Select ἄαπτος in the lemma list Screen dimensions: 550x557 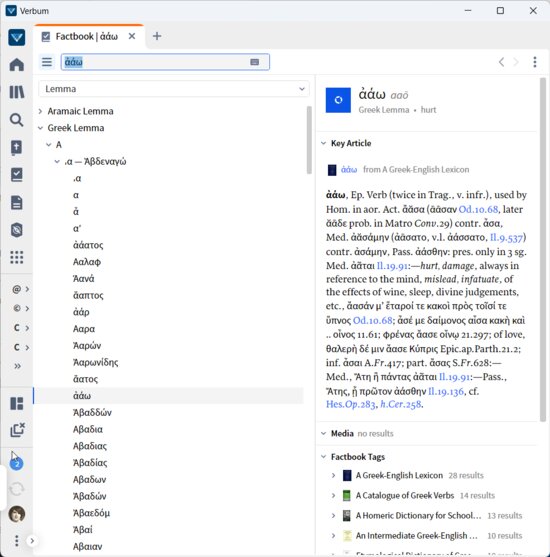point(88,295)
